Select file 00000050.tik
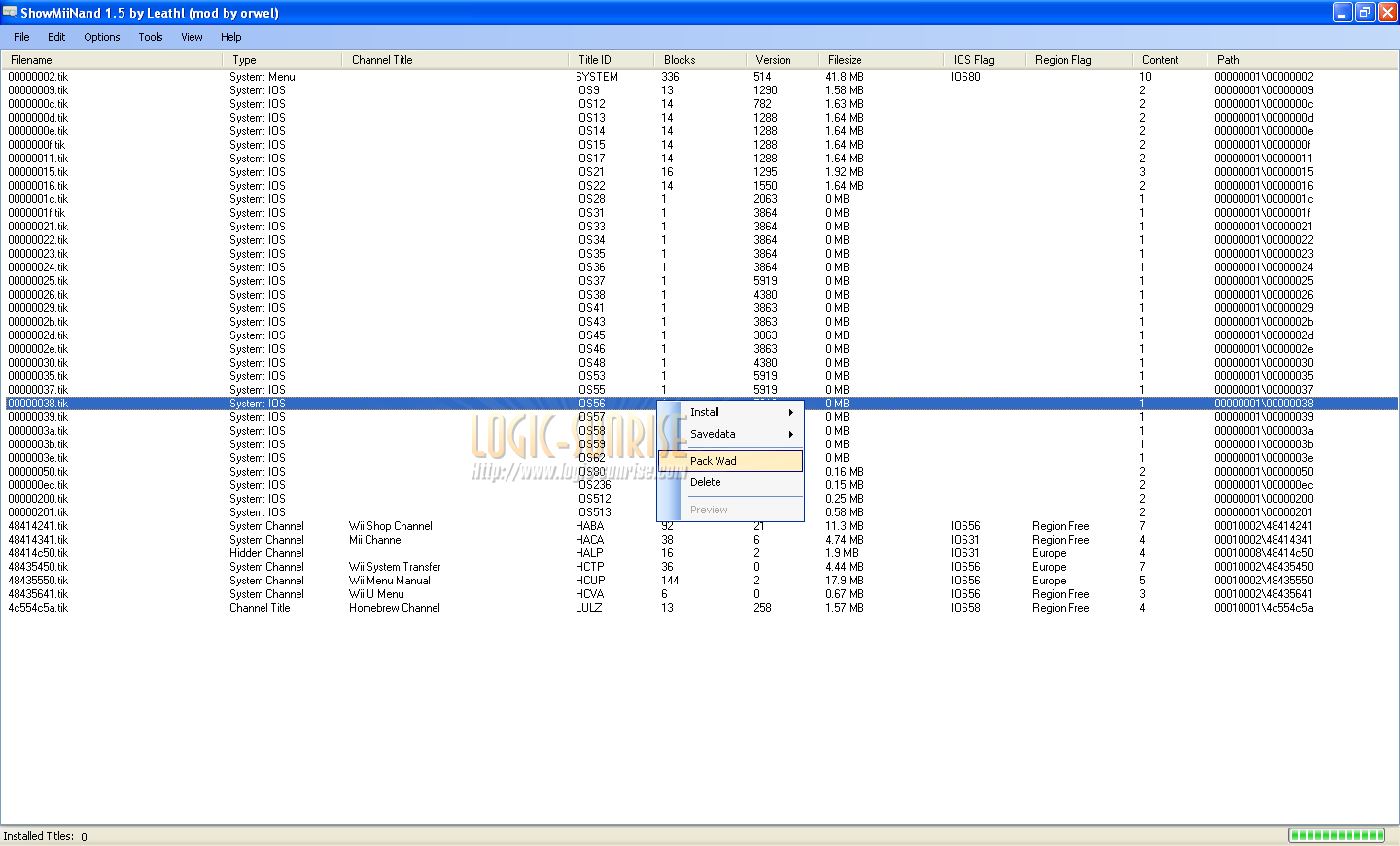Image resolution: width=1400 pixels, height=846 pixels. [x=38, y=472]
